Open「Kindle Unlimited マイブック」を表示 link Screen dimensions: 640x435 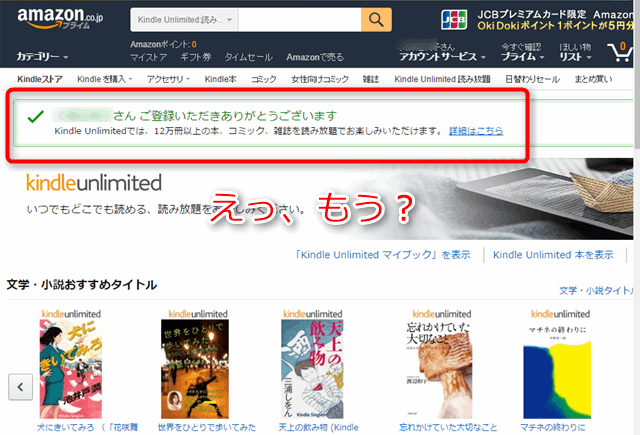tap(382, 255)
